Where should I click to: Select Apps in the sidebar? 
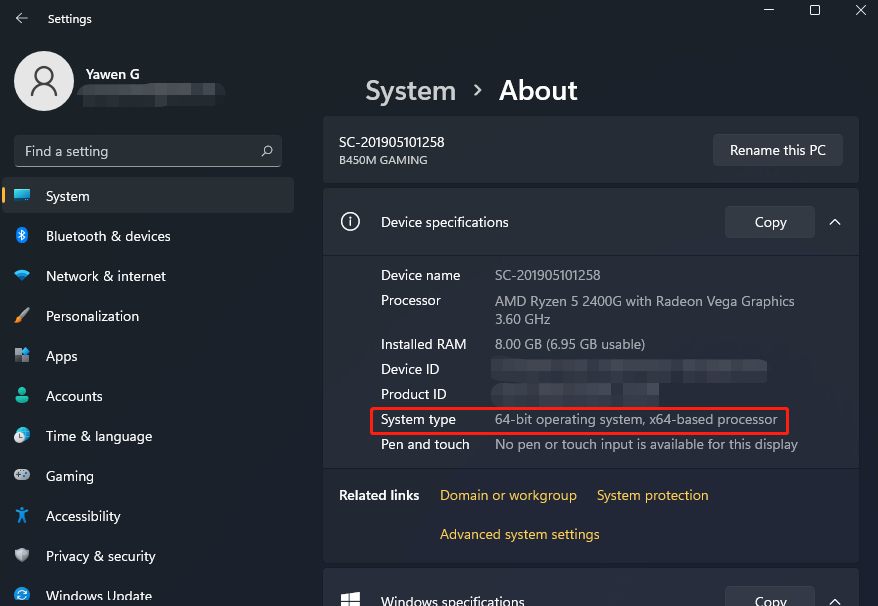(x=148, y=356)
